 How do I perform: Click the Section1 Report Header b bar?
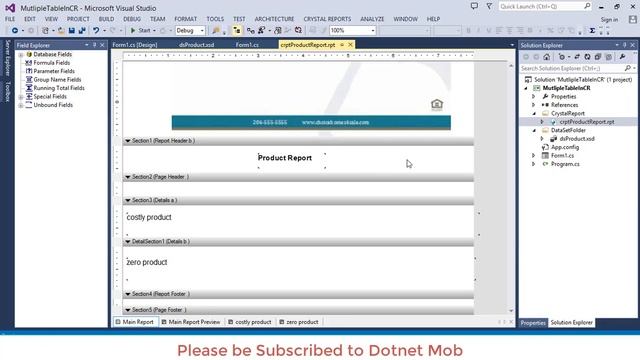click(298, 141)
